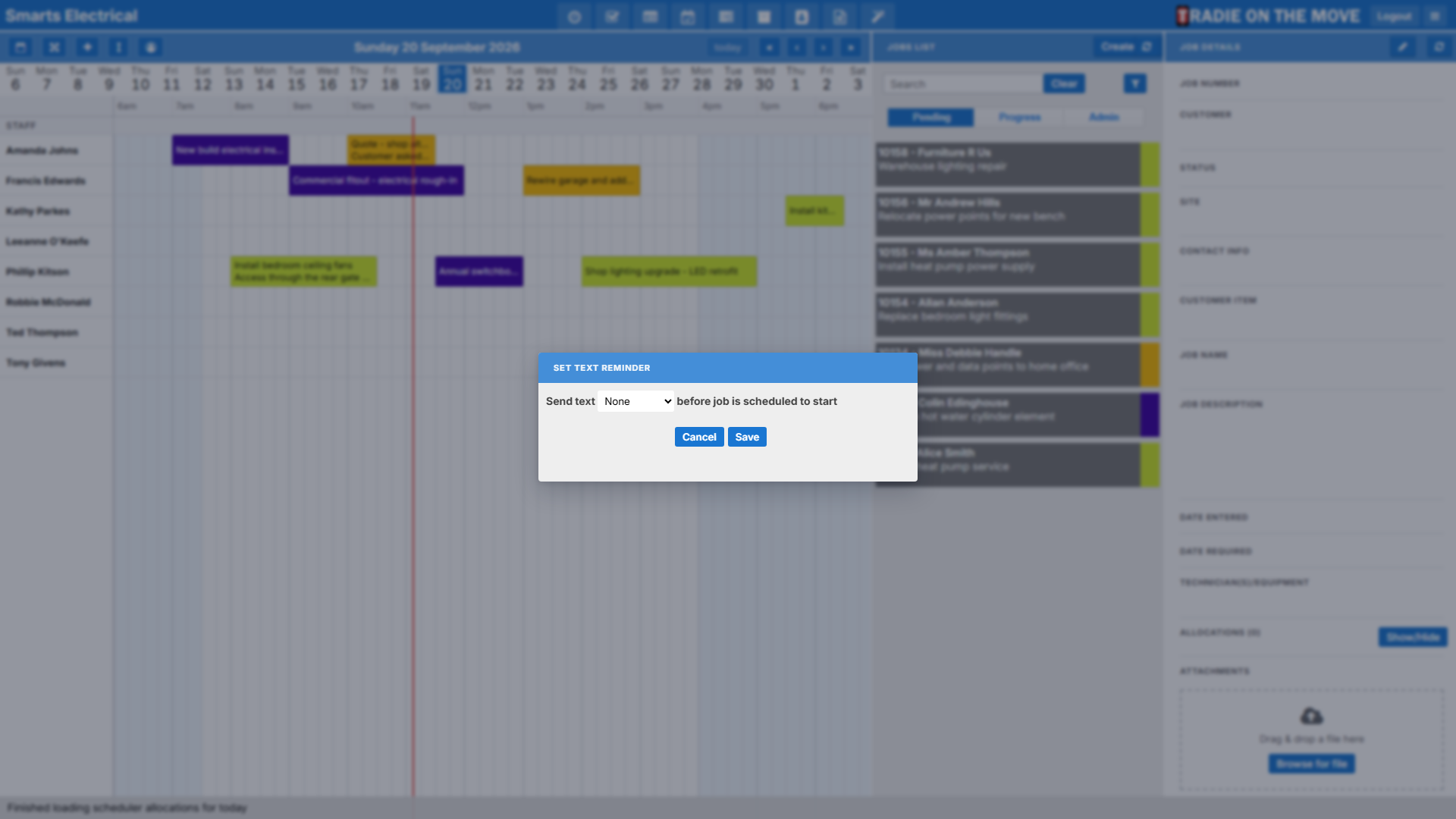
Task: Click the pencil edit icon in Job Details
Action: click(x=1403, y=47)
